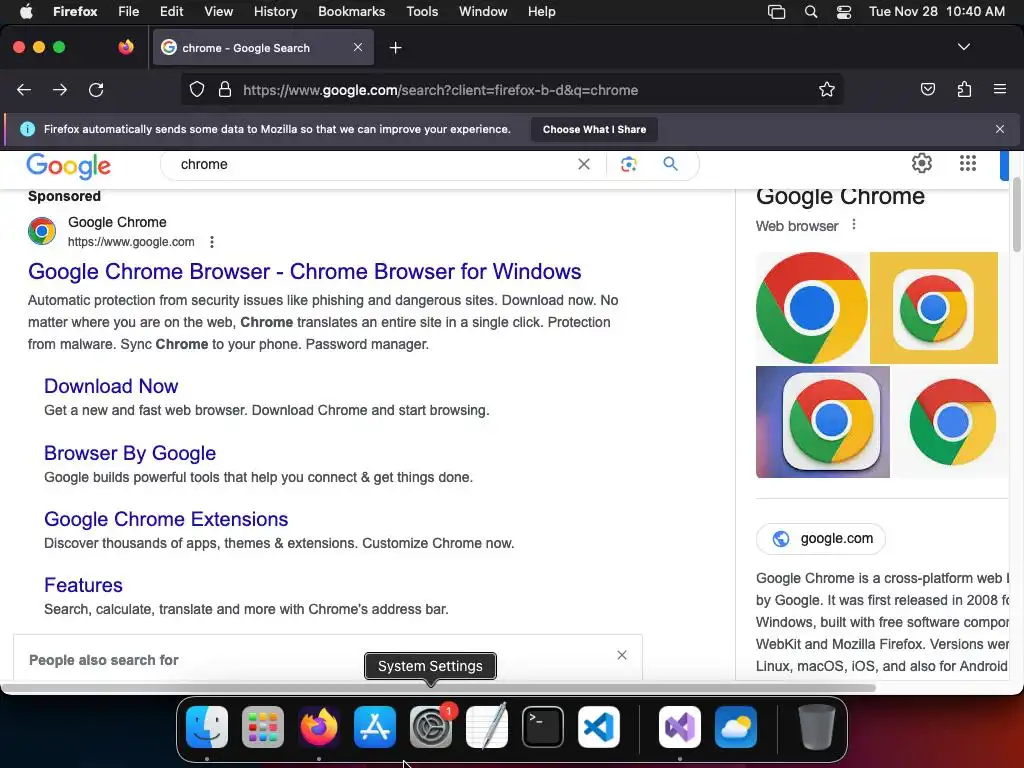The width and height of the screenshot is (1024, 768).
Task: Open the google.com website chip
Action: 820,539
